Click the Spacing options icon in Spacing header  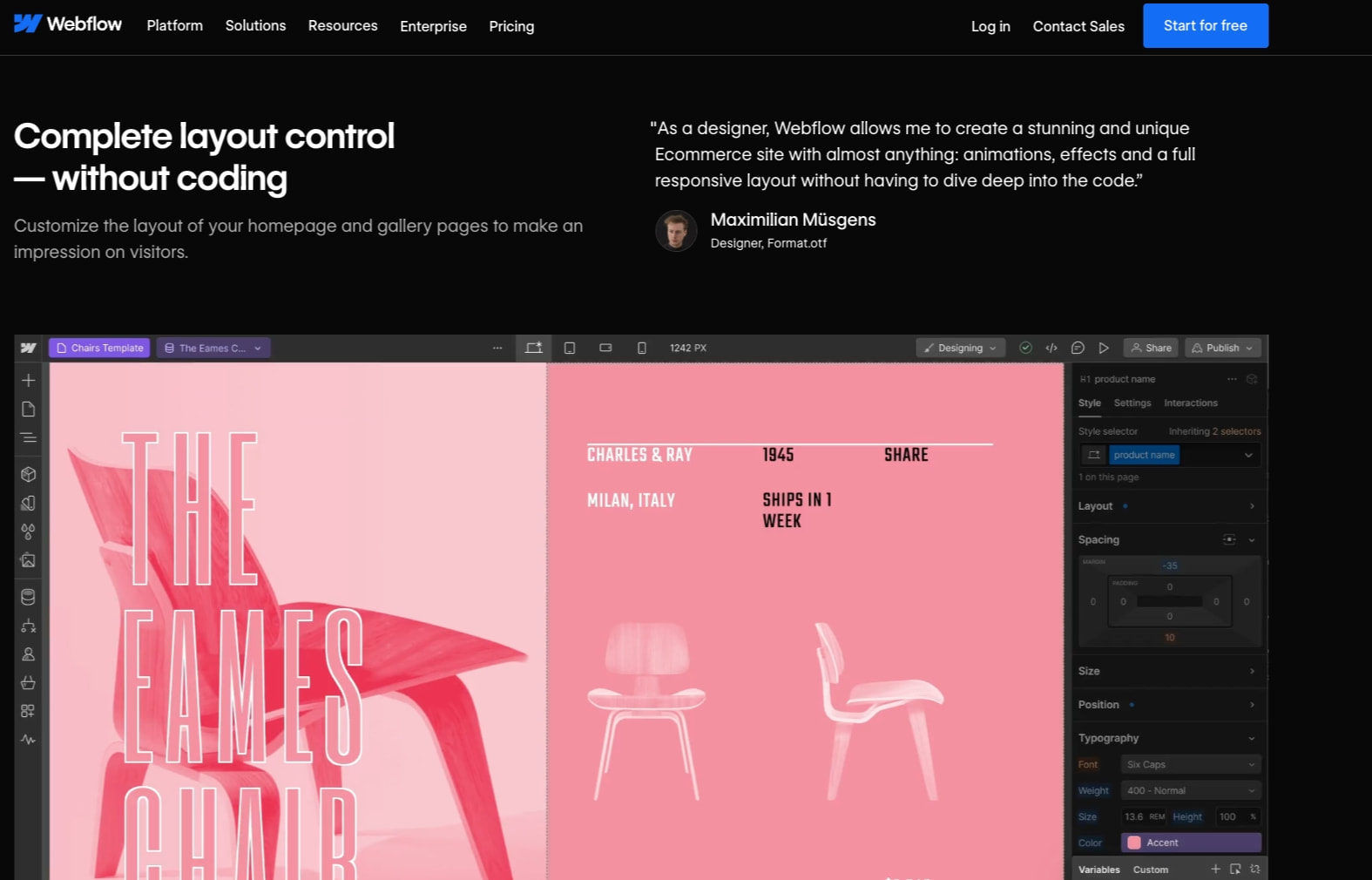tap(1229, 540)
